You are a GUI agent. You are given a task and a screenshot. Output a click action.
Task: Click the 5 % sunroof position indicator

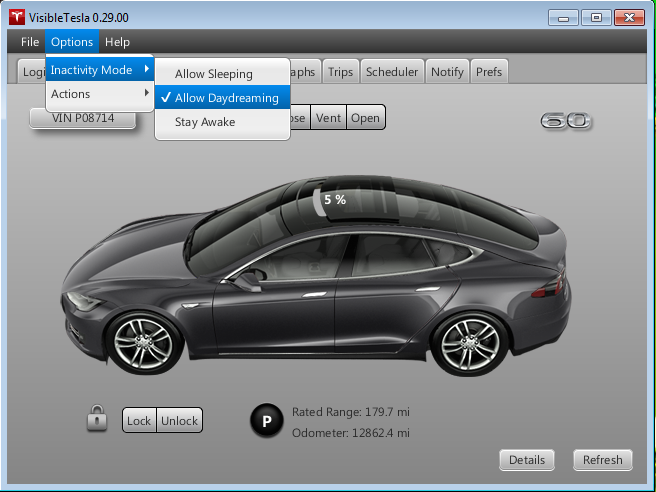(335, 200)
